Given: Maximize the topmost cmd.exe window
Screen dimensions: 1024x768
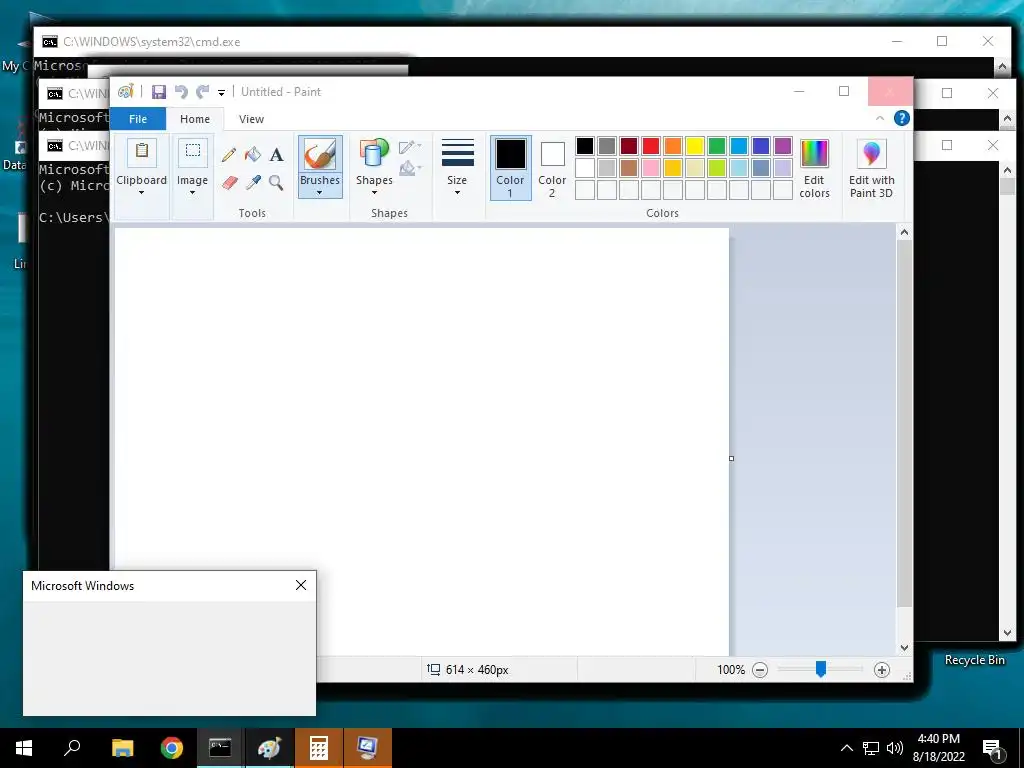Looking at the screenshot, I should click(x=942, y=41).
